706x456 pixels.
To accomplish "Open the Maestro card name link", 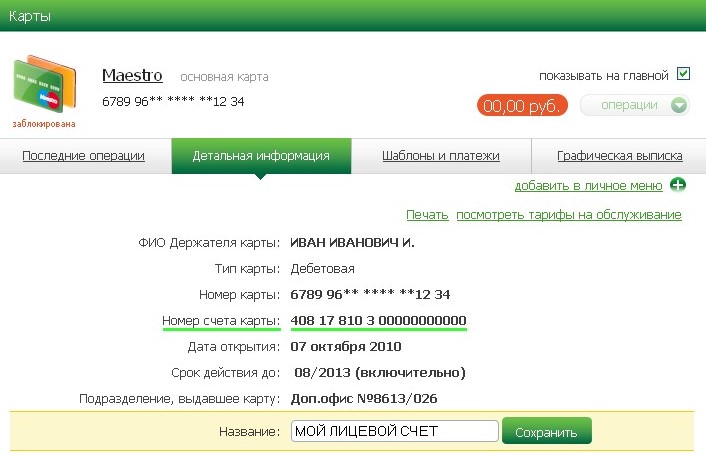I will coord(132,75).
